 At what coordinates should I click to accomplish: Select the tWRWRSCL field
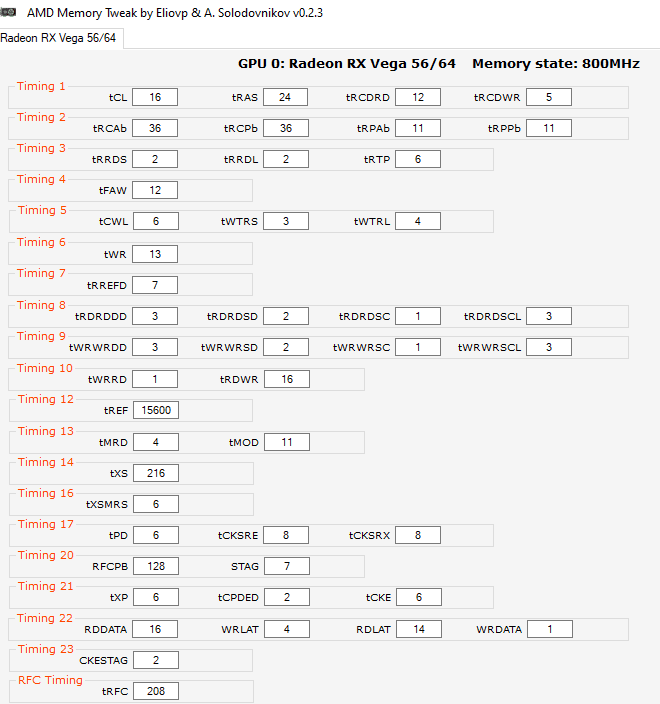pyautogui.click(x=549, y=347)
